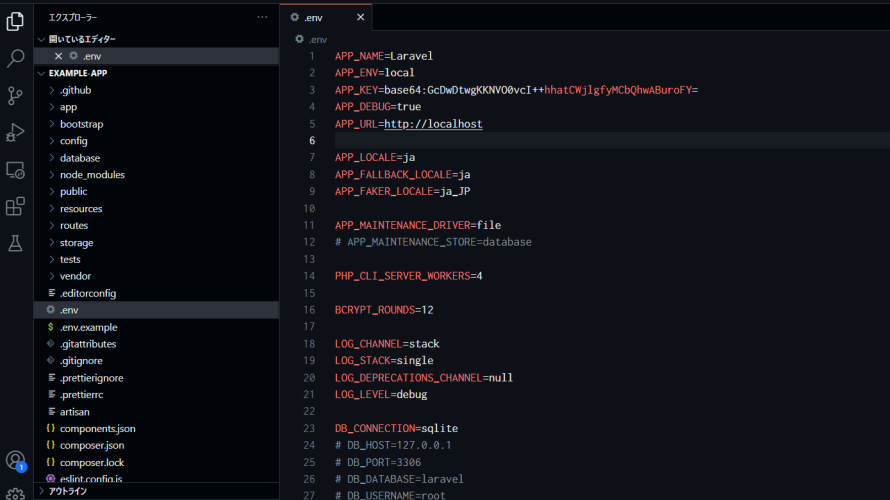
Task: Click the commented APP_MAINTENANCE_STORE line
Action: click(433, 242)
